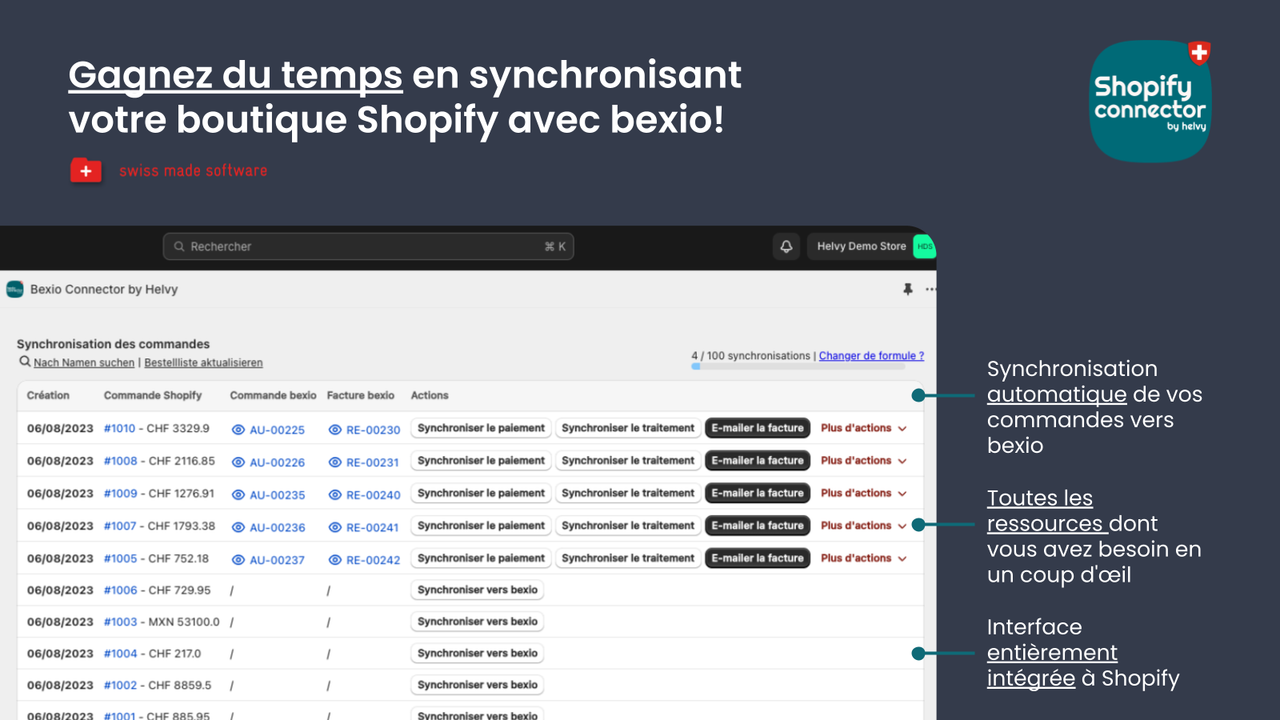The height and width of the screenshot is (720, 1280).
Task: Click the Création column header
Action: point(48,395)
